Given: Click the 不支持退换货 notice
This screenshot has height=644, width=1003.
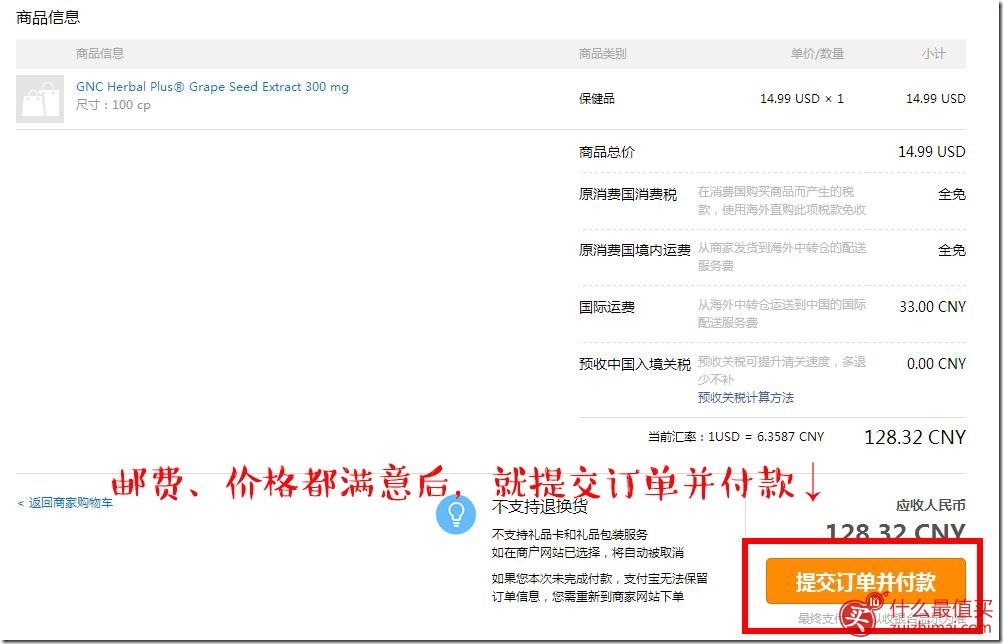Looking at the screenshot, I should click(x=540, y=507).
